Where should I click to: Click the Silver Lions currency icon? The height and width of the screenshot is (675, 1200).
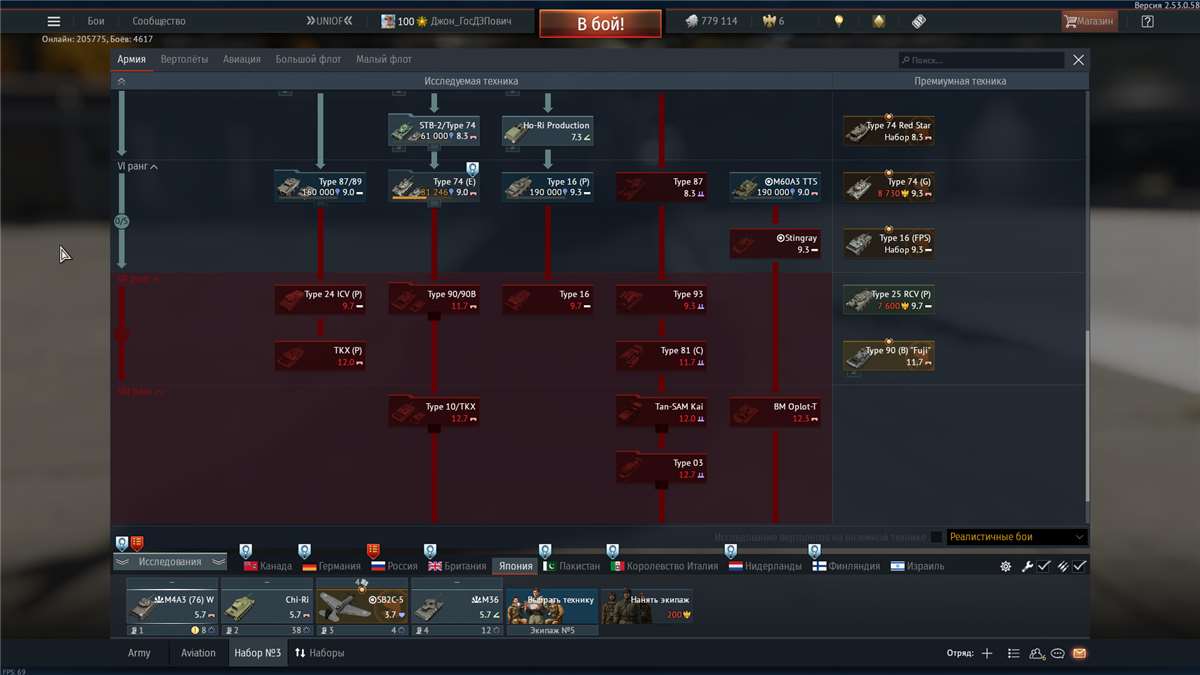coord(691,21)
